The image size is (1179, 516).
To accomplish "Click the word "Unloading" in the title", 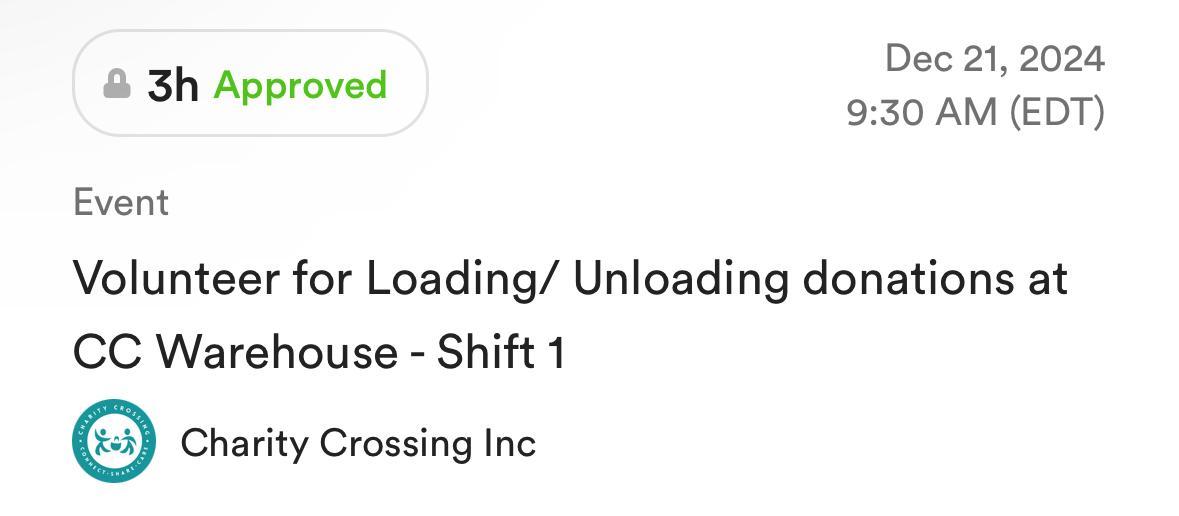I will (x=680, y=278).
